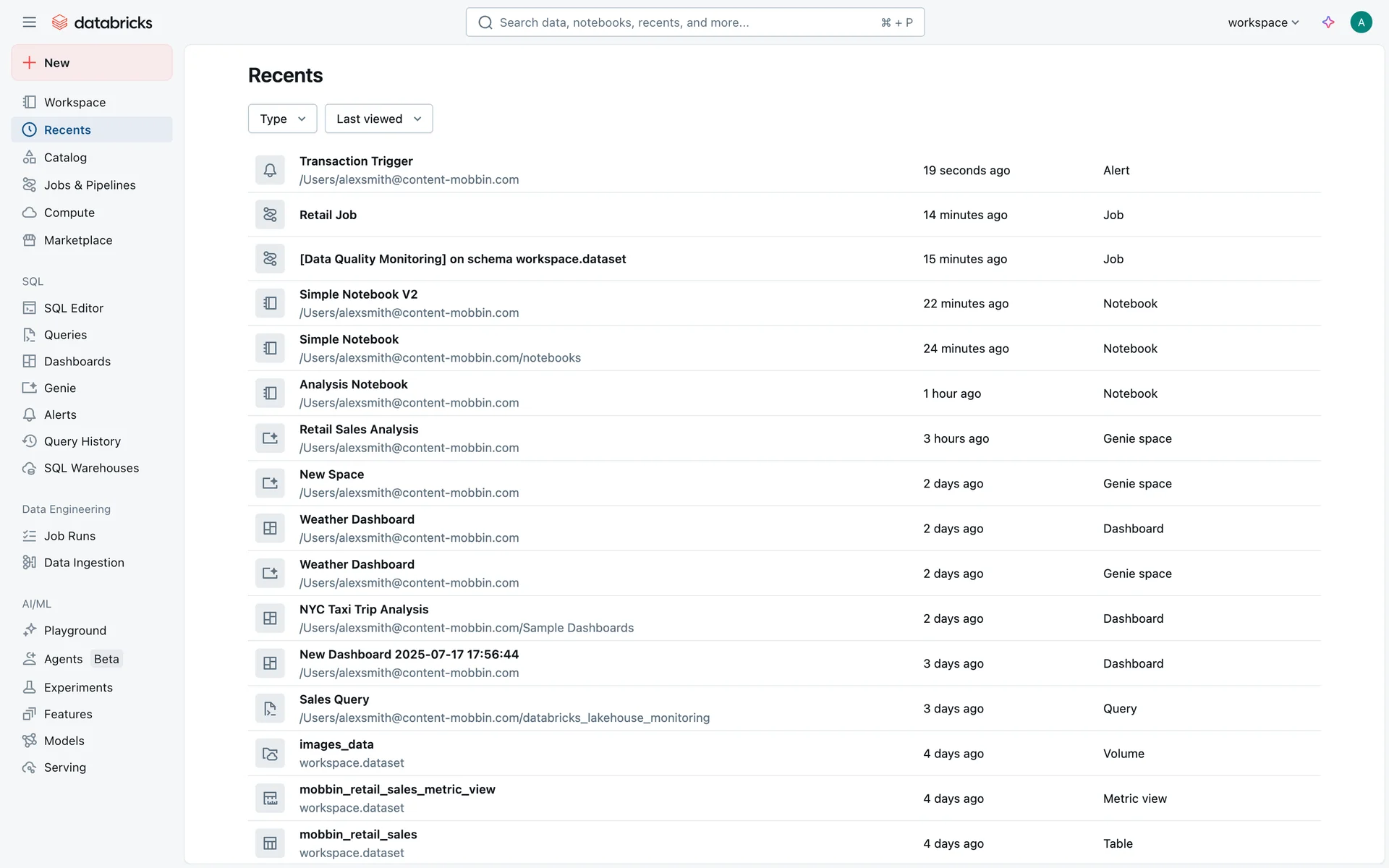Click the user avatar icon
1389x868 pixels.
tap(1361, 22)
